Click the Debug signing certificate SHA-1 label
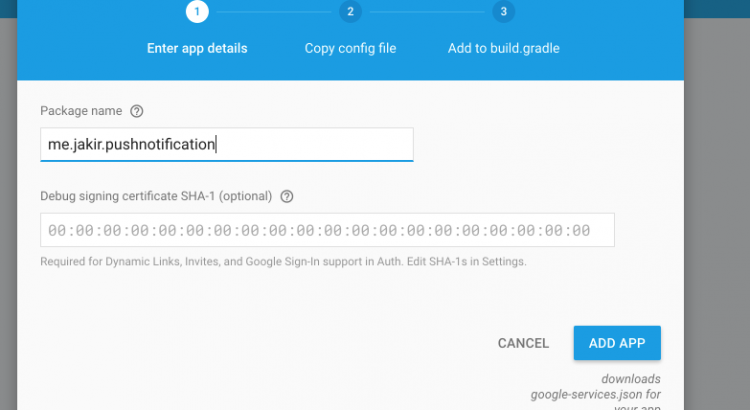Image resolution: width=750 pixels, height=410 pixels. point(157,197)
